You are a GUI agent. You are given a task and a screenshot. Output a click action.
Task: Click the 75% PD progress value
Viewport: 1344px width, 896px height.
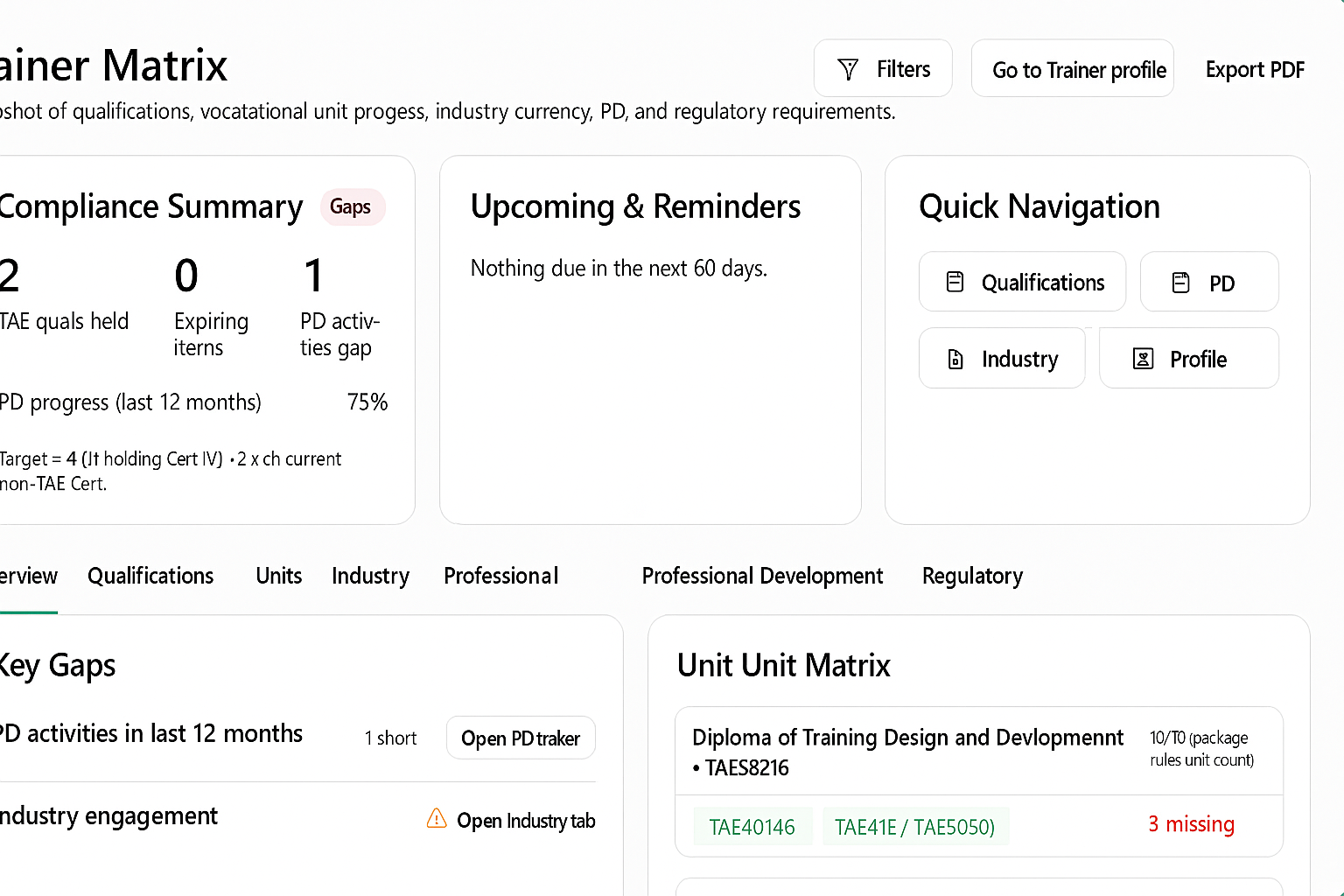coord(367,402)
